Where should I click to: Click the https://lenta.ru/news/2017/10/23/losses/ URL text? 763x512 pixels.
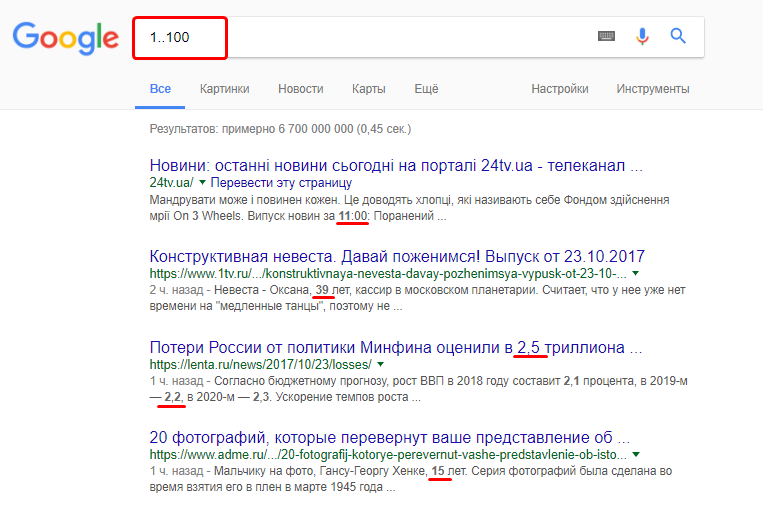pos(260,365)
